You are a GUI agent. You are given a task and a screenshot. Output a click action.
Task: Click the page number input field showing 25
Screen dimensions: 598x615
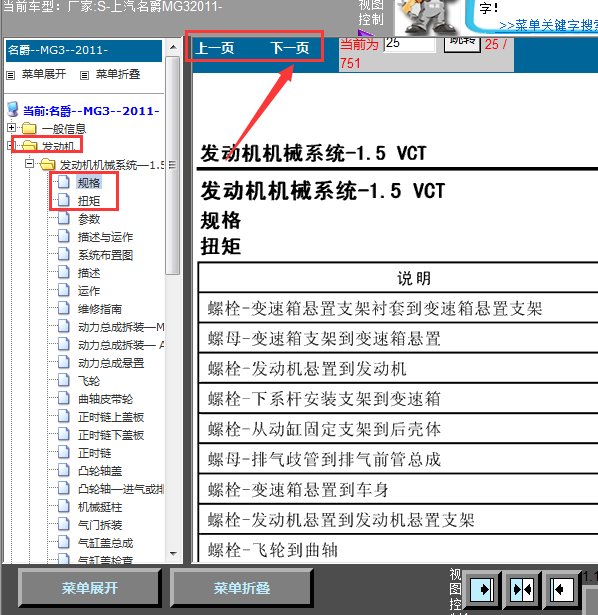point(409,44)
